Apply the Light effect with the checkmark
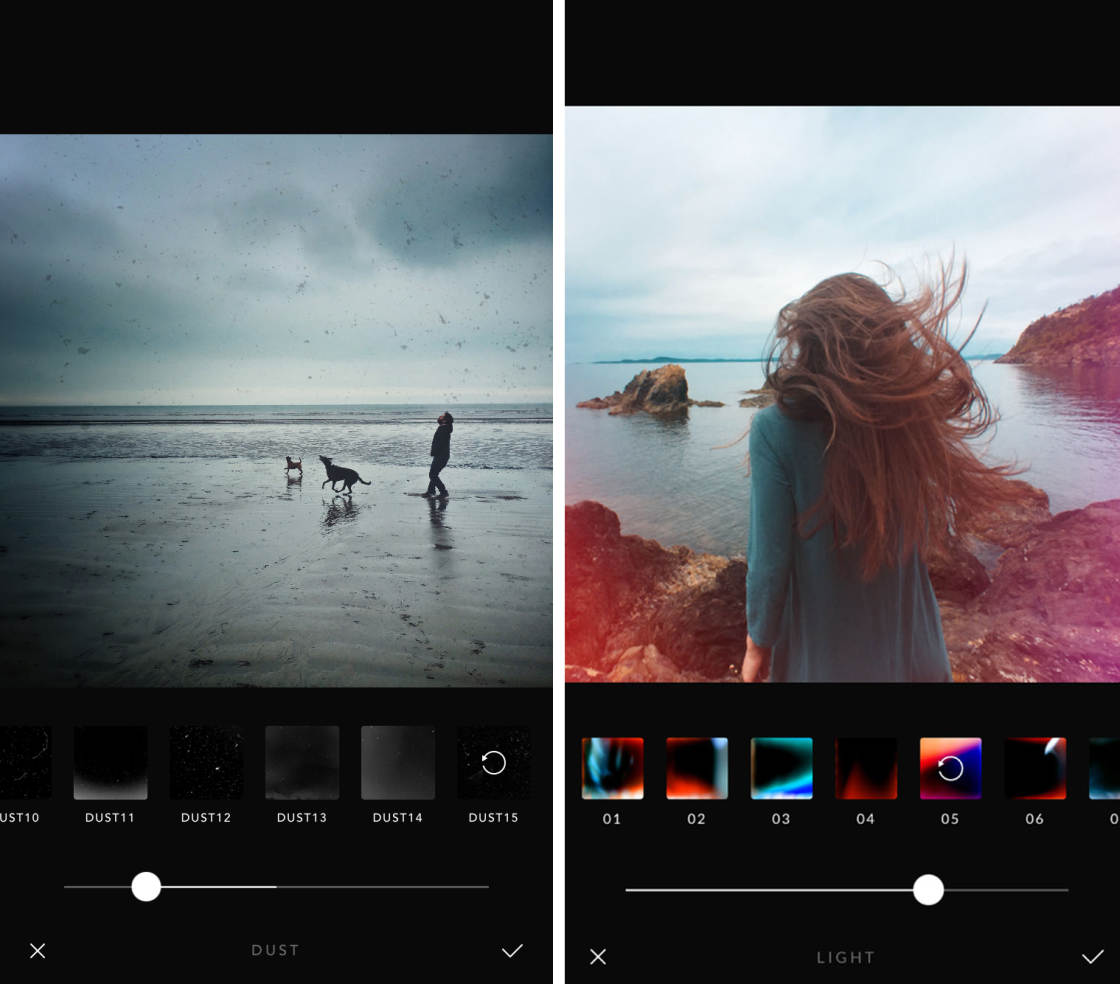The image size is (1120, 984). (1092, 956)
